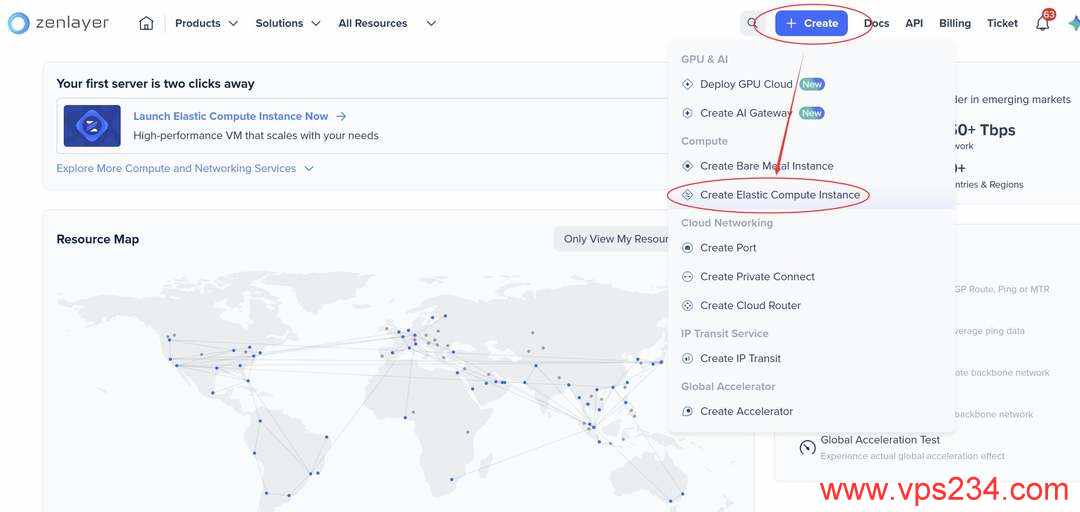Click the Zenlayer logo

(58, 23)
